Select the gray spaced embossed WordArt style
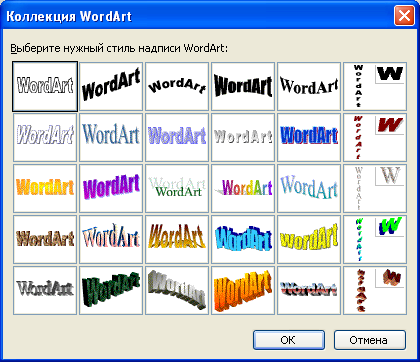Screen dimensions: 420x362 point(243,137)
